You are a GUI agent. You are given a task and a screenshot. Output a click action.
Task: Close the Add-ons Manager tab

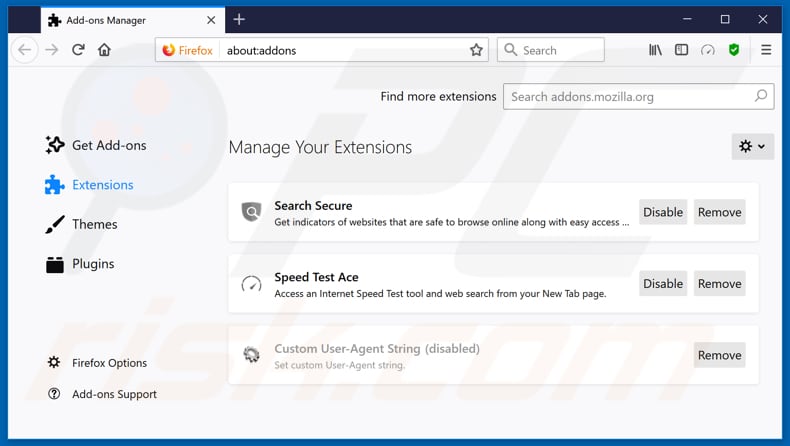211,20
